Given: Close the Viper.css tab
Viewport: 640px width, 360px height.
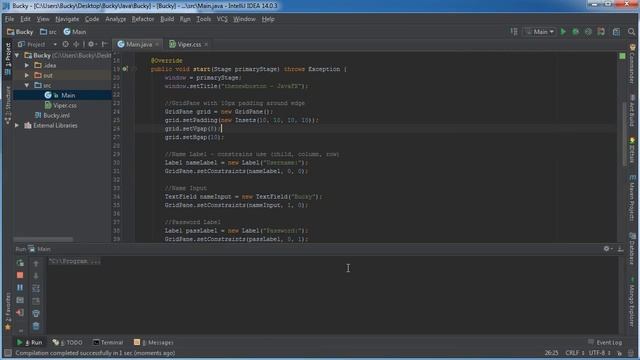Looking at the screenshot, I should (206, 44).
